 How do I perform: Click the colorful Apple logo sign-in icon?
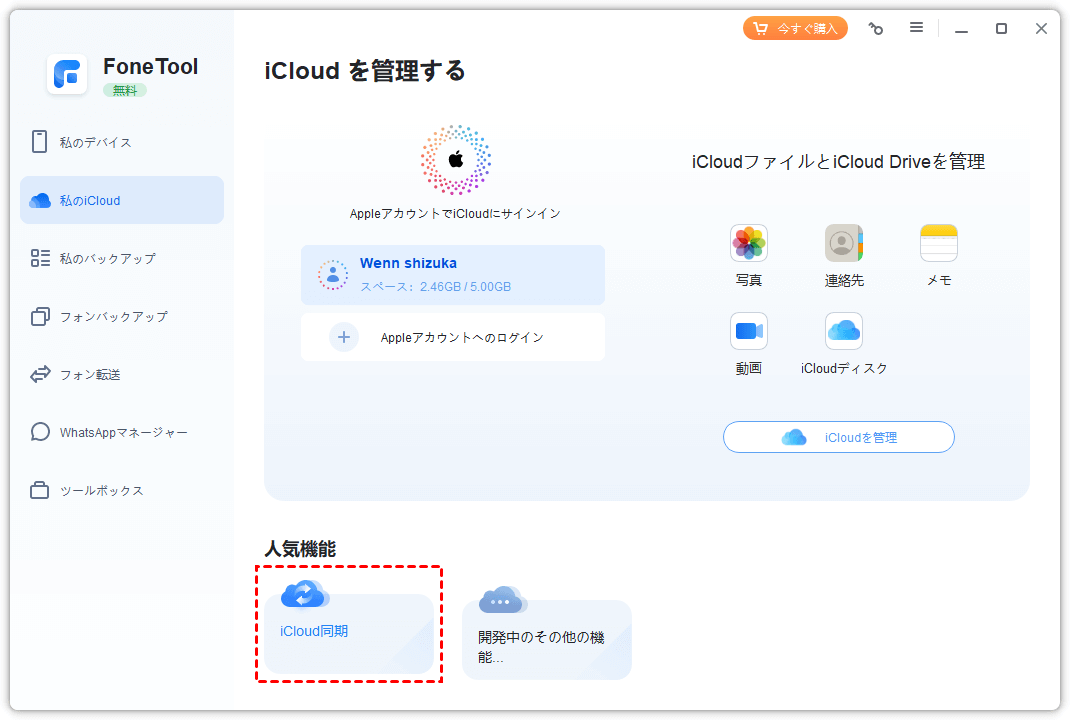(x=455, y=160)
